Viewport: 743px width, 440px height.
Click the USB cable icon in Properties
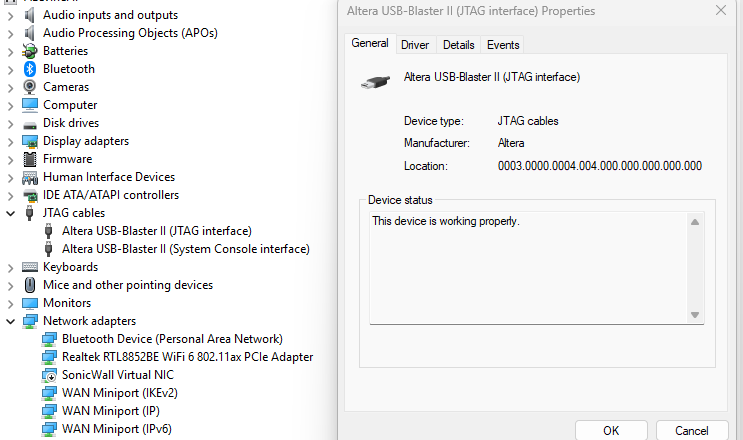(x=374, y=82)
